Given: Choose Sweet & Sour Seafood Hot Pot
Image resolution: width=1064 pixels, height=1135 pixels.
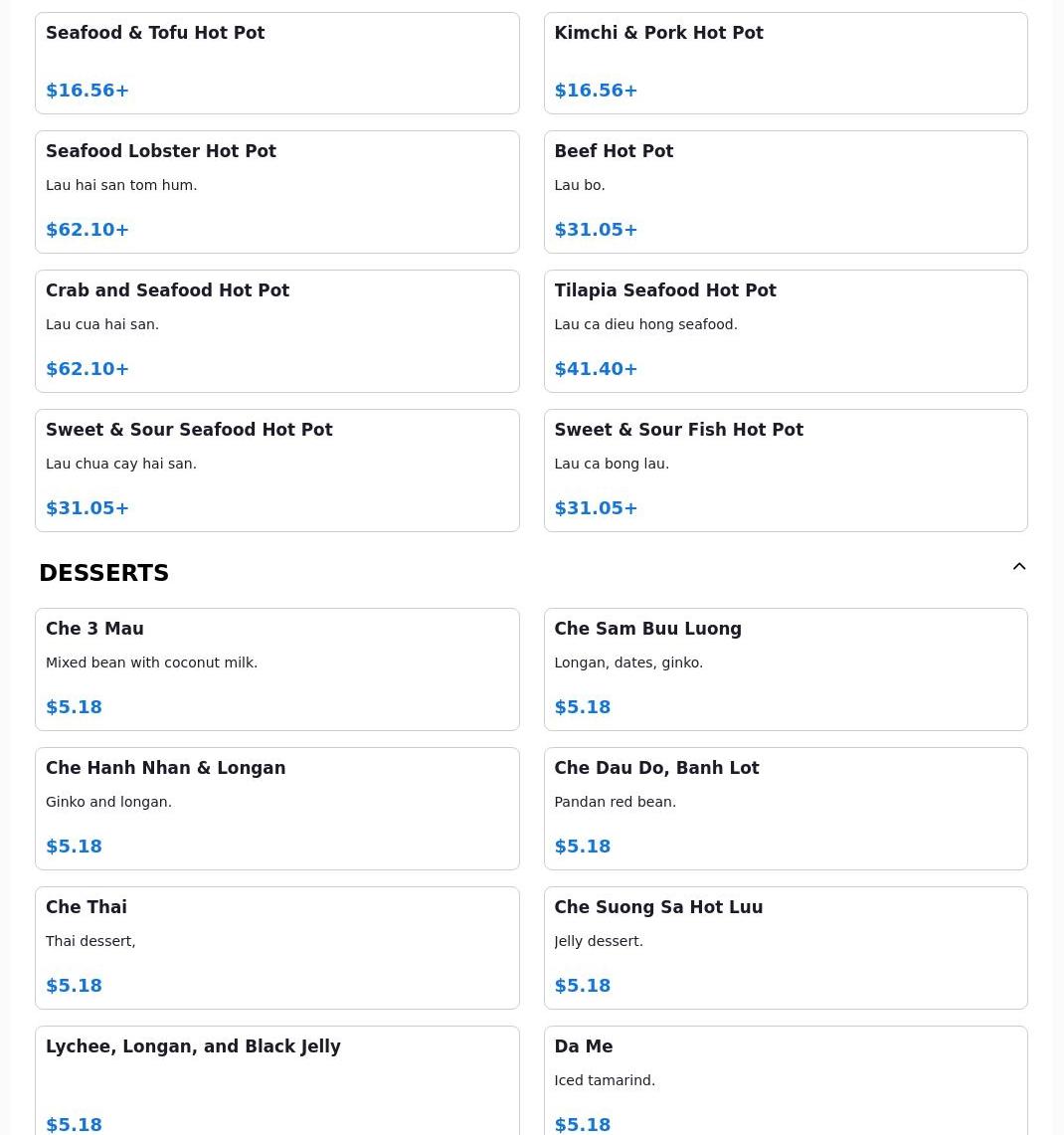Looking at the screenshot, I should click(277, 471).
